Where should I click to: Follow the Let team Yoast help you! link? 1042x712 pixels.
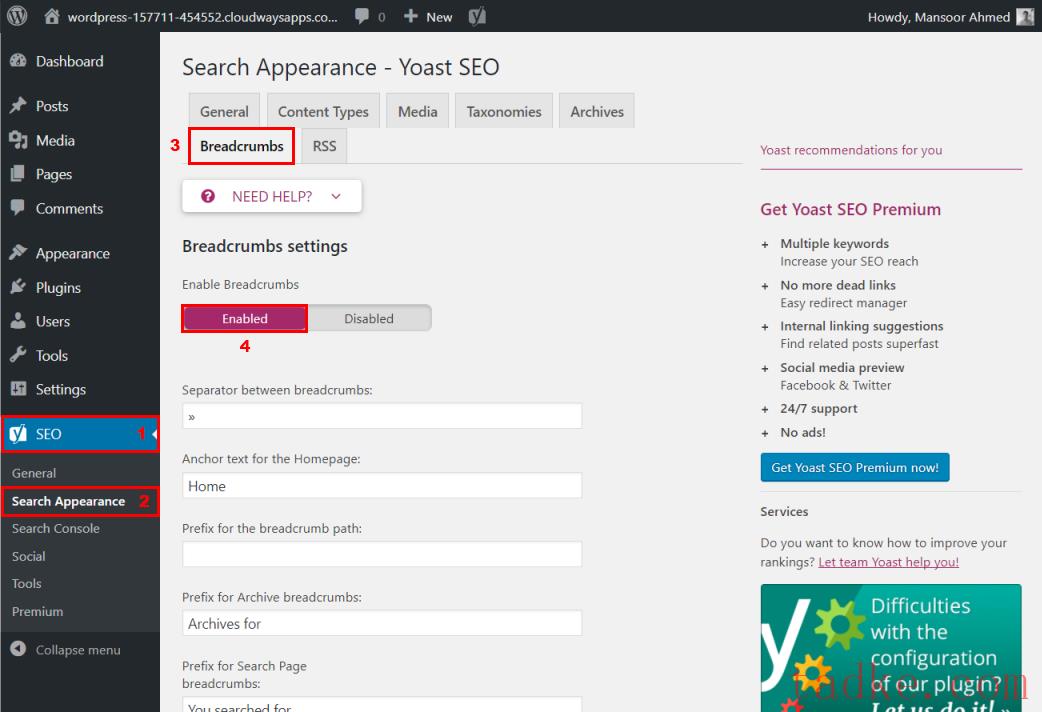coord(888,562)
